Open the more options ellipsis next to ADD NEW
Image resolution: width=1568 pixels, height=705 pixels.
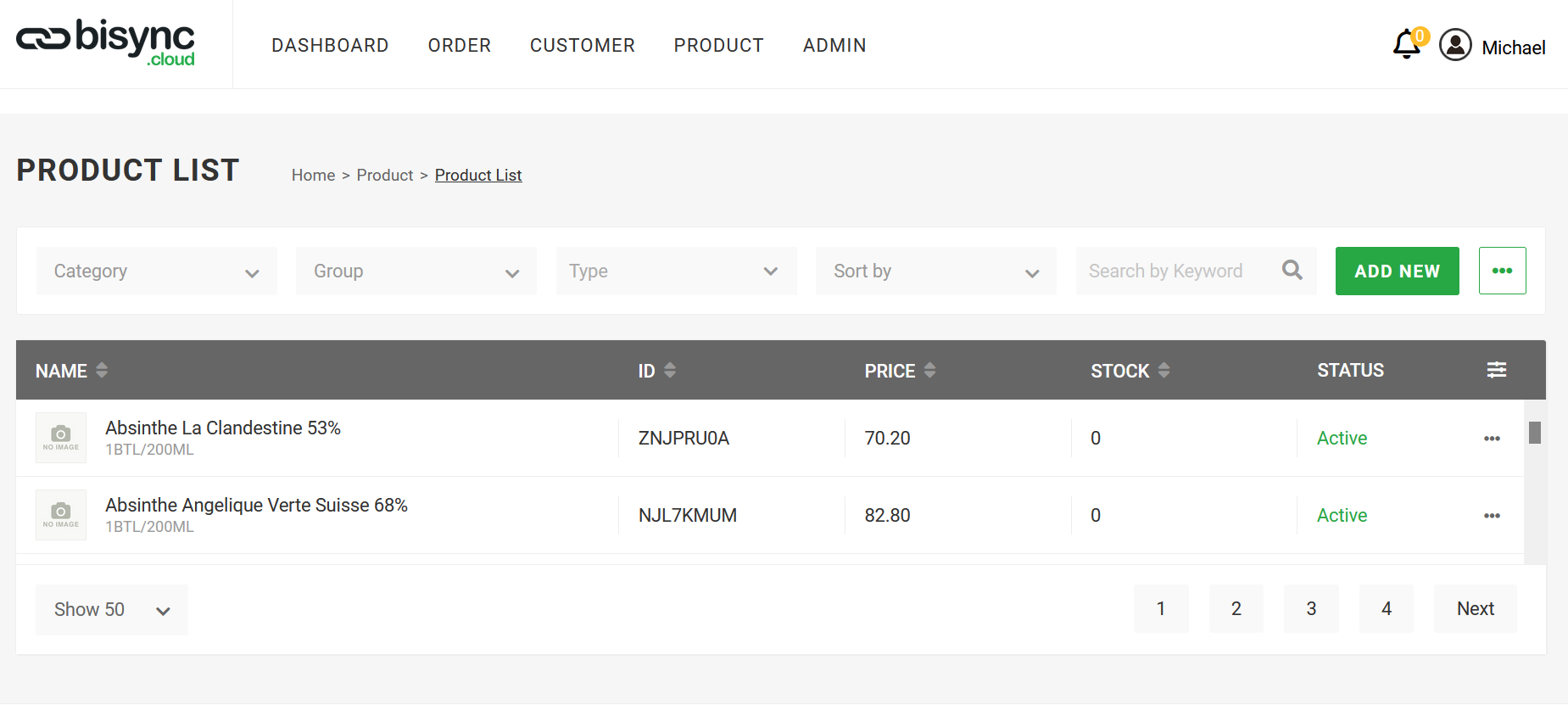1502,270
